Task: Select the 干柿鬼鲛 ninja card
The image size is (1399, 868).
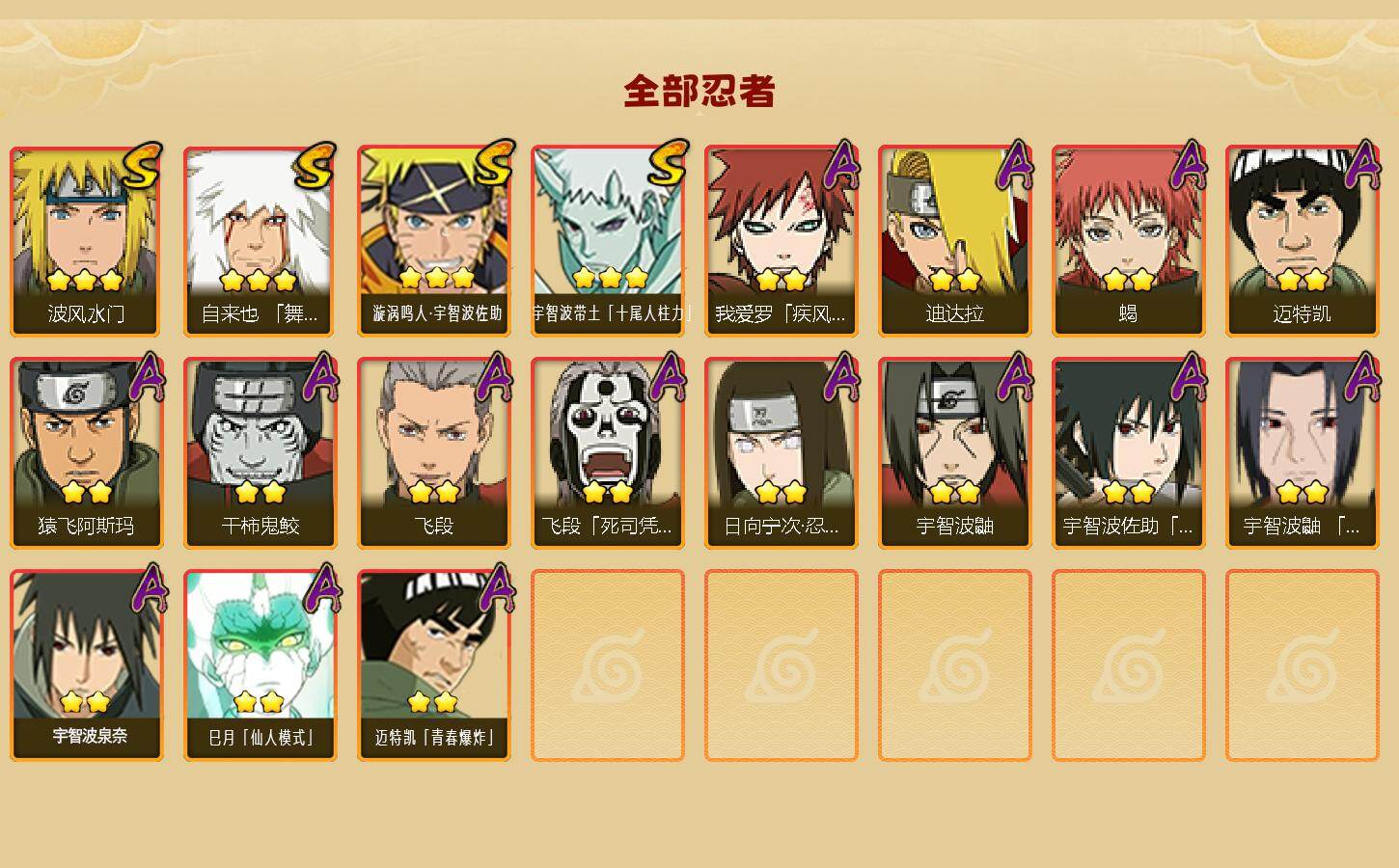Action: tap(261, 453)
